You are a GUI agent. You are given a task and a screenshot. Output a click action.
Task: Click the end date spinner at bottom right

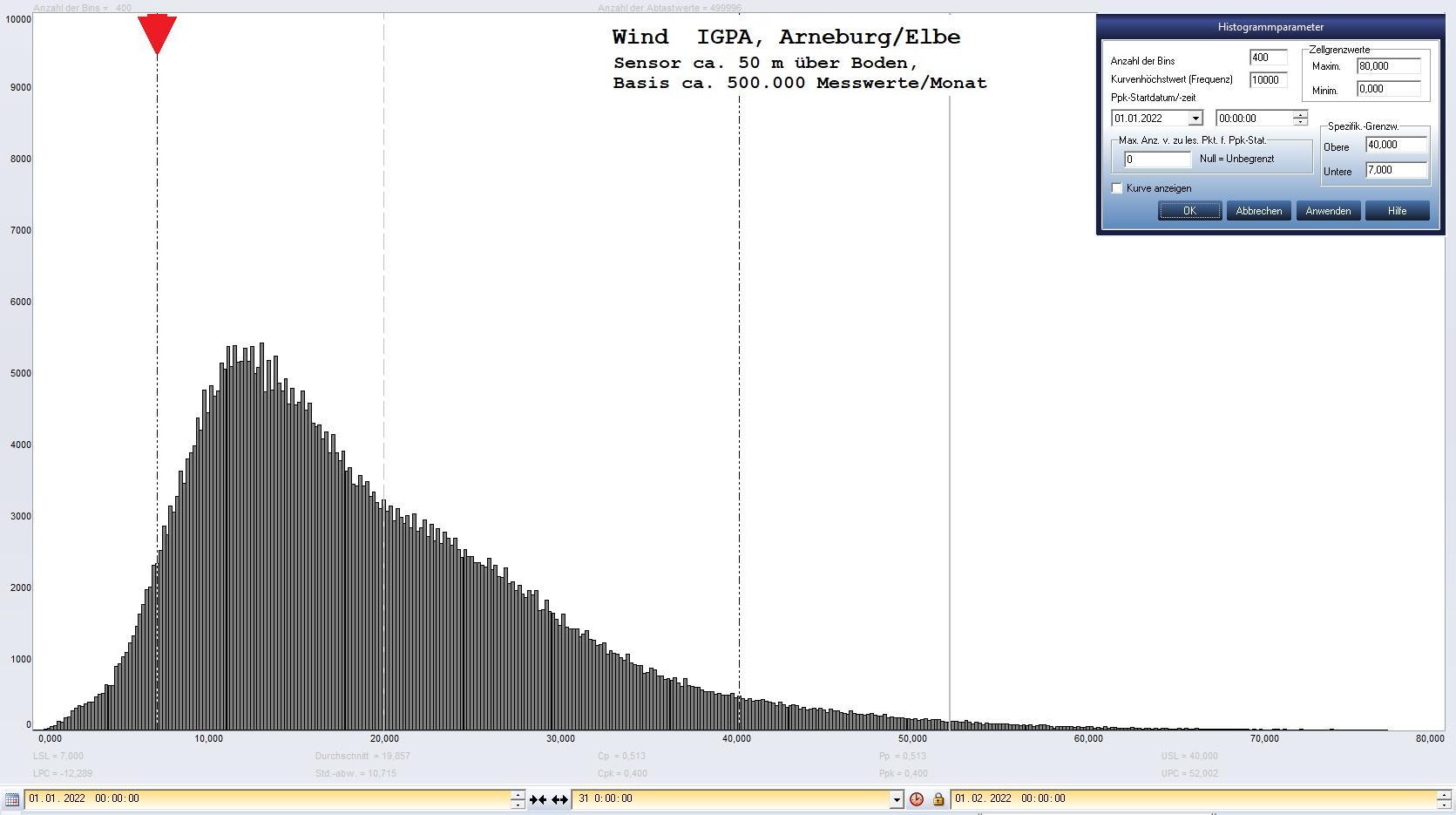[1444, 799]
